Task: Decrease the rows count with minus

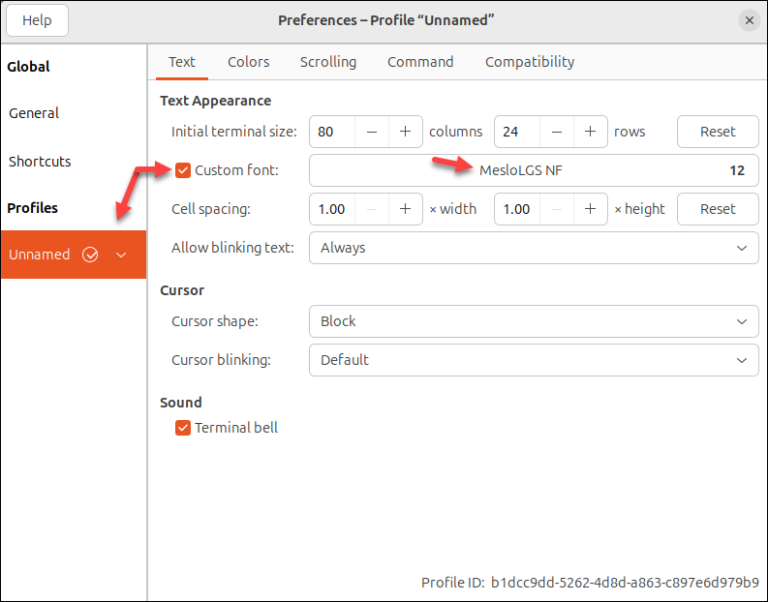Action: coord(556,131)
